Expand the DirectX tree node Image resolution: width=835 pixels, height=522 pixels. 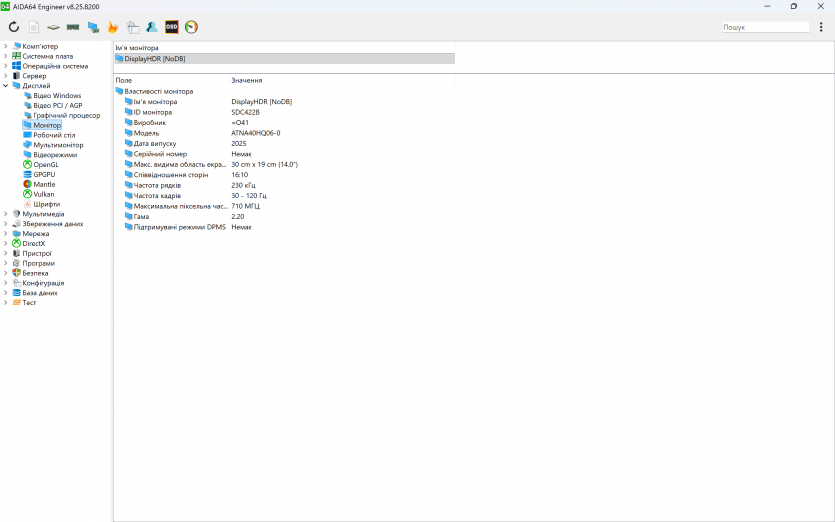coord(6,243)
